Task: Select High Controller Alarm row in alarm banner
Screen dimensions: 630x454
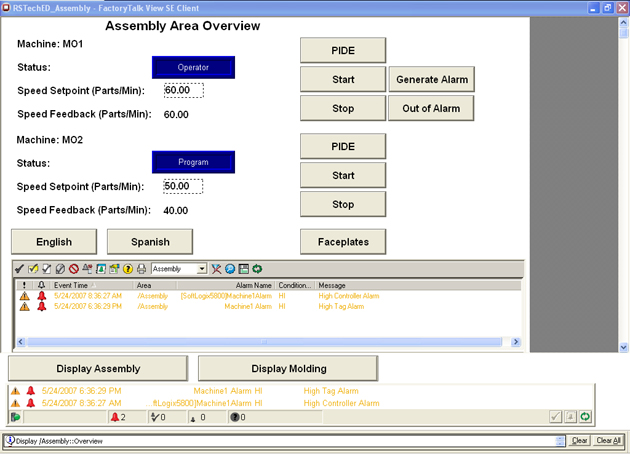Action: pos(301,403)
